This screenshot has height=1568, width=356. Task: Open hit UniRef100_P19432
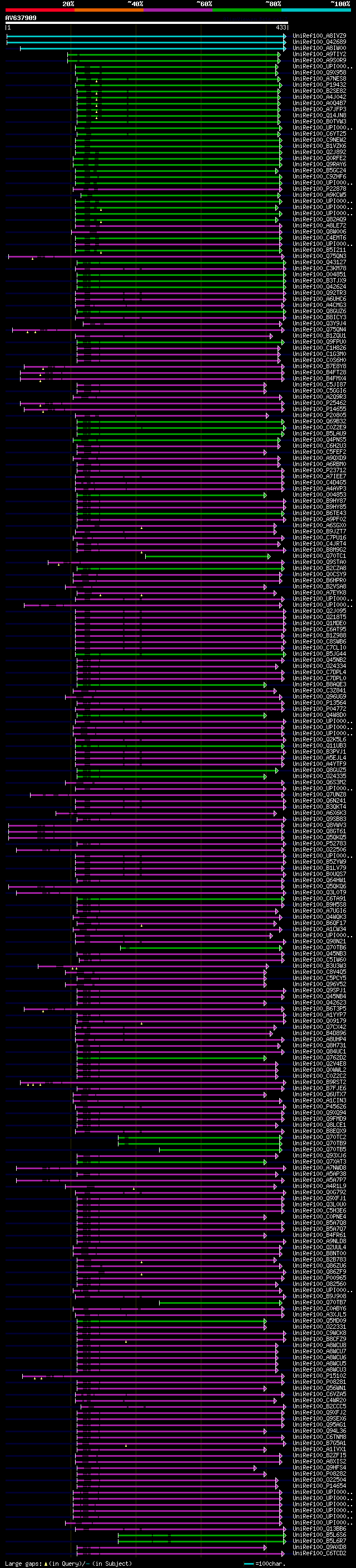319,85
